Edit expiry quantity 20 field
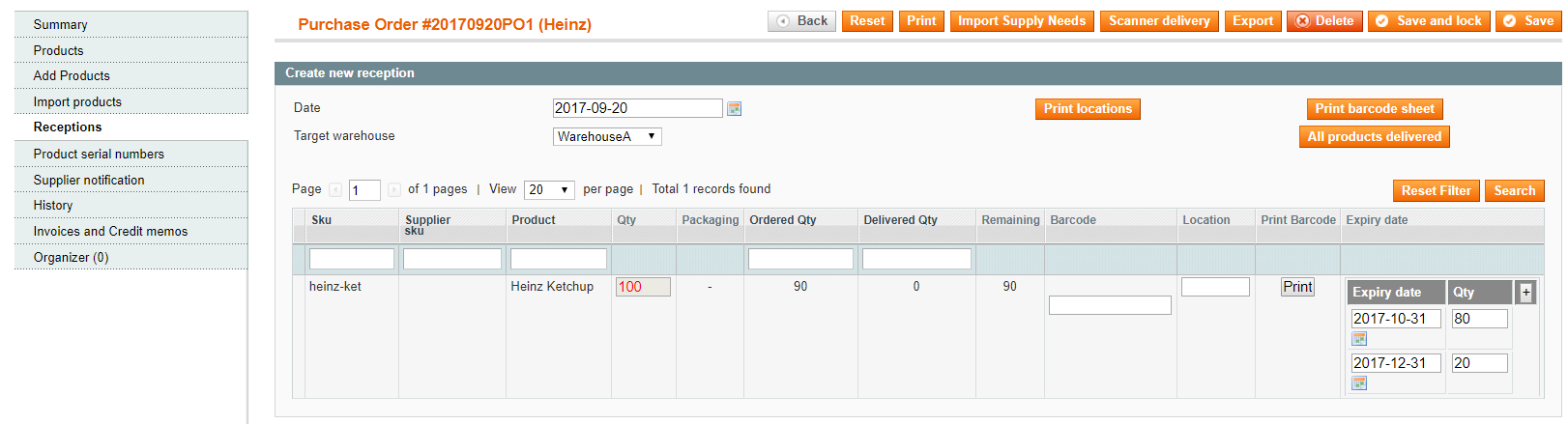The width and height of the screenshot is (1568, 424). click(1479, 363)
